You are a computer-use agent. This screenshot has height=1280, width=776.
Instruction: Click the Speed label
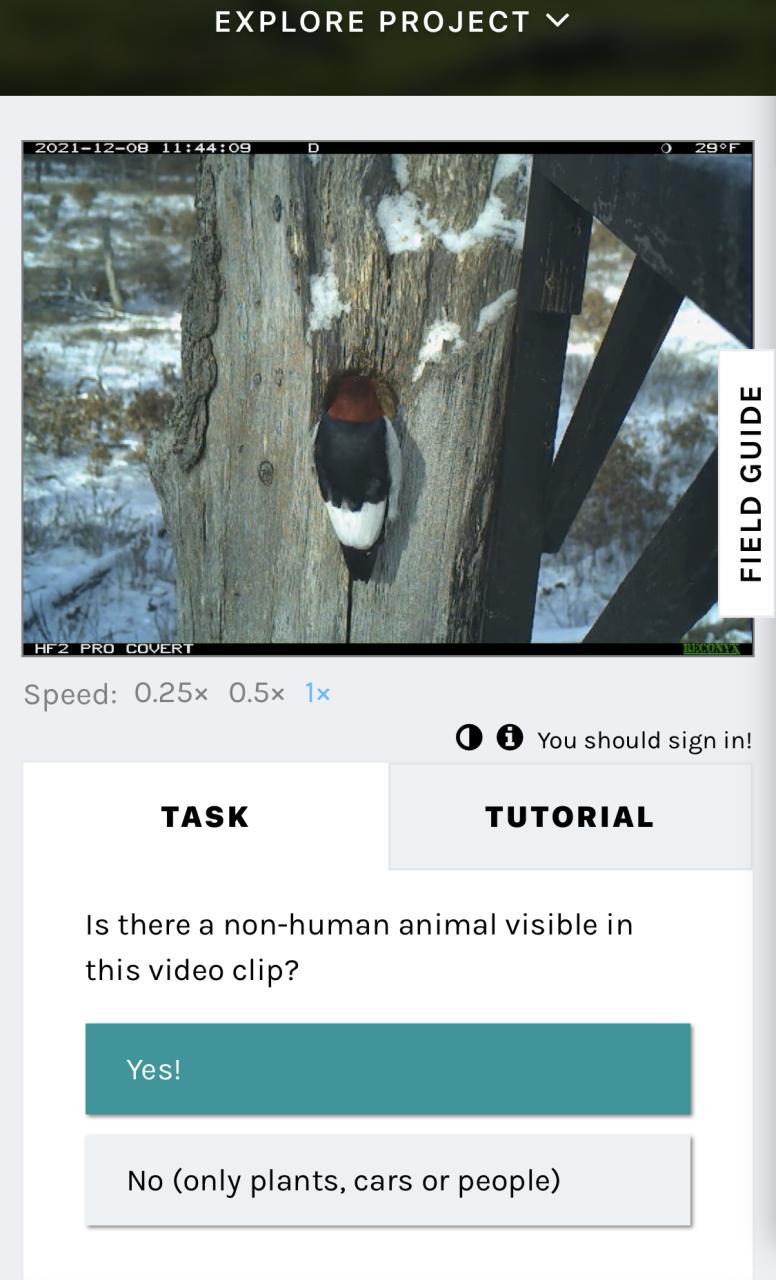point(70,694)
